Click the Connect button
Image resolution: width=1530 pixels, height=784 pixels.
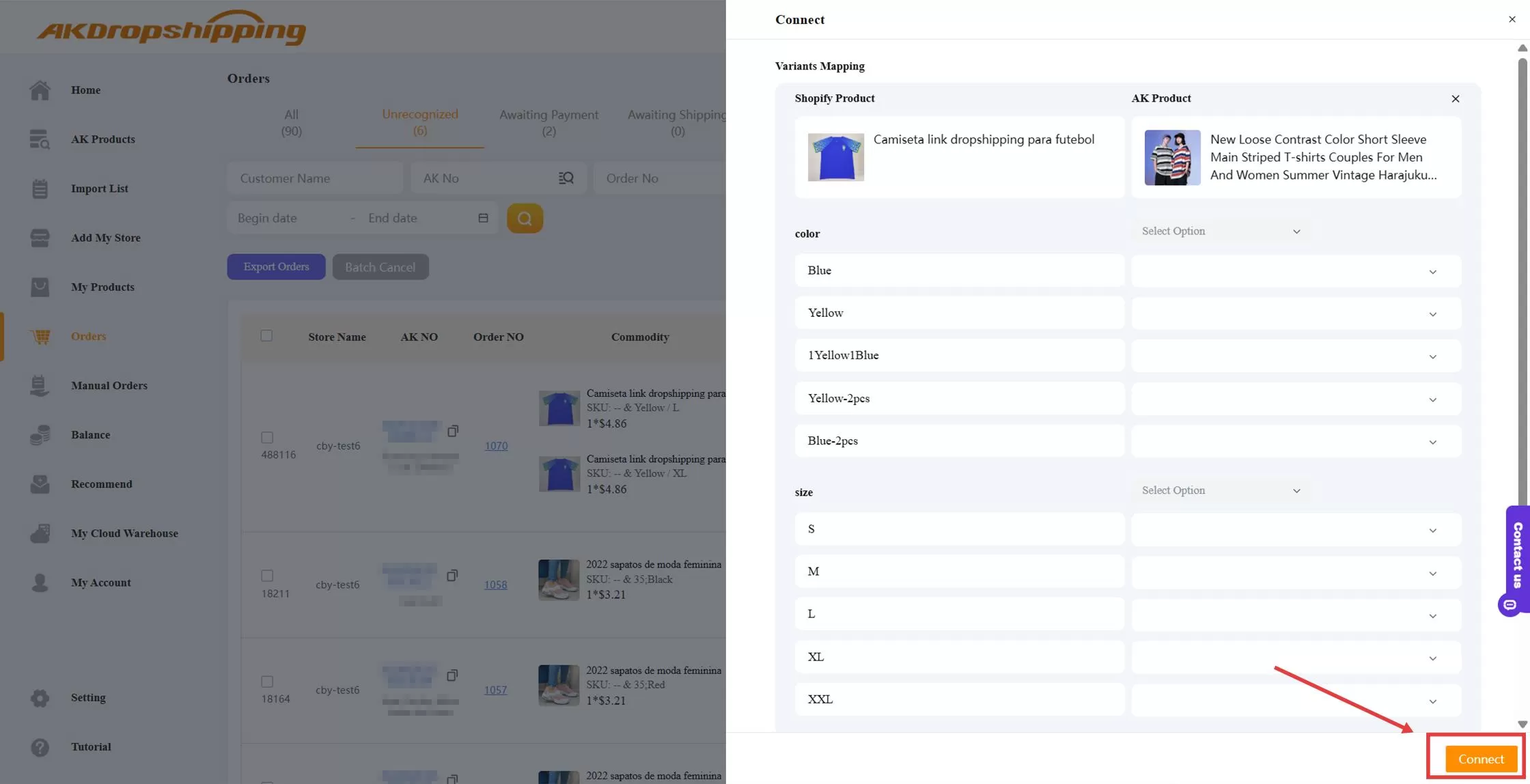(1479, 758)
